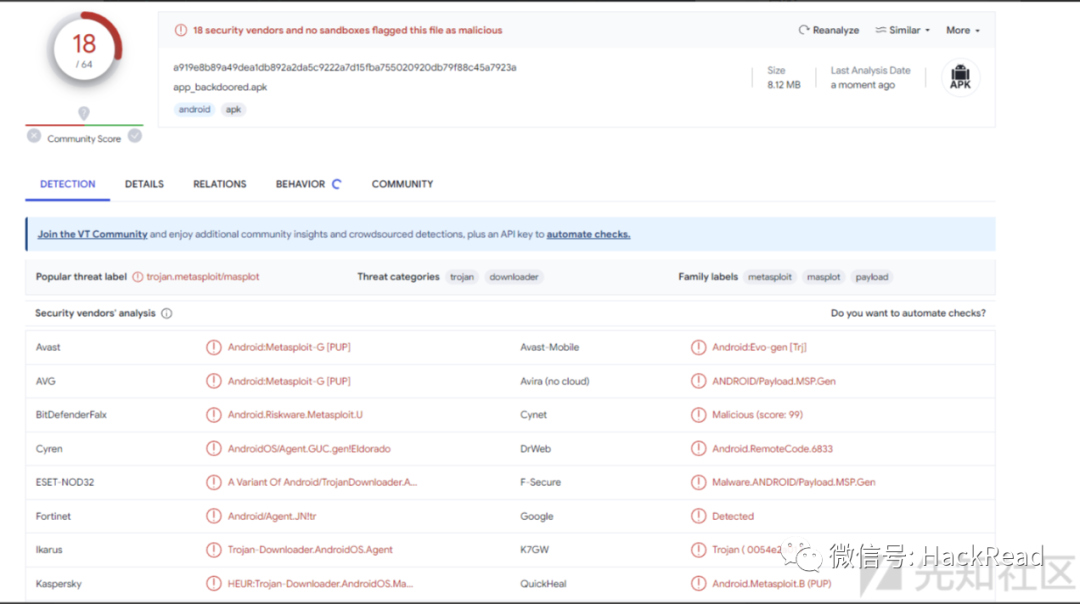Click the alert icon in ESET-NOD32 row
Image resolution: width=1080 pixels, height=604 pixels.
(214, 482)
